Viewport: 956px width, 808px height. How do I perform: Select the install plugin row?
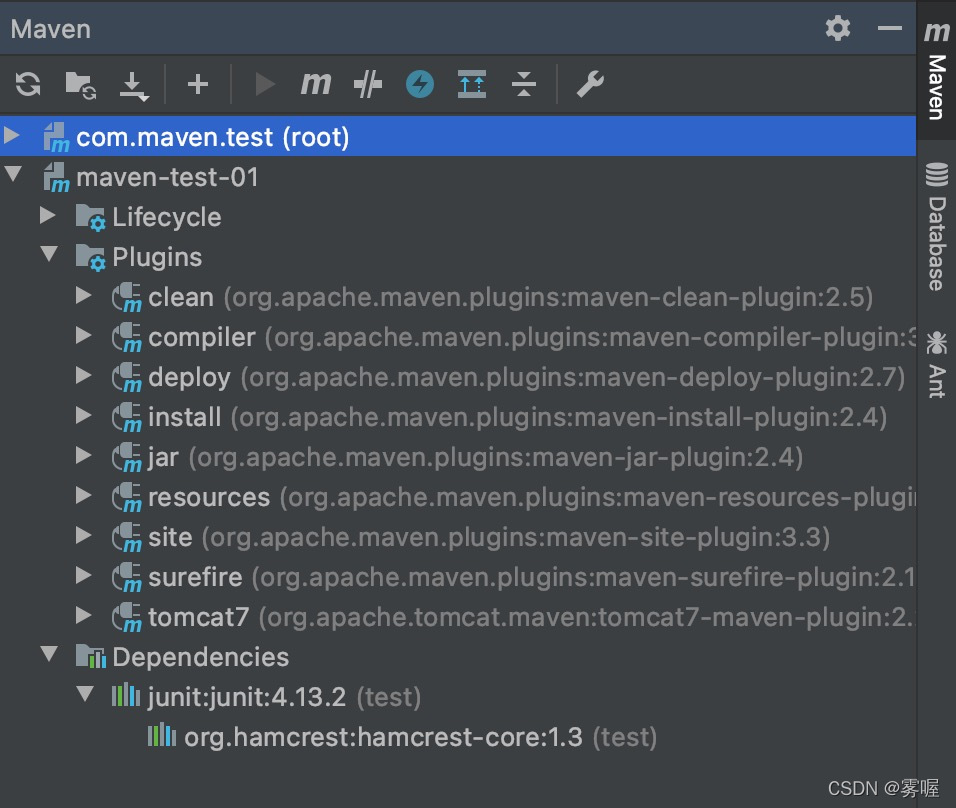click(x=458, y=417)
